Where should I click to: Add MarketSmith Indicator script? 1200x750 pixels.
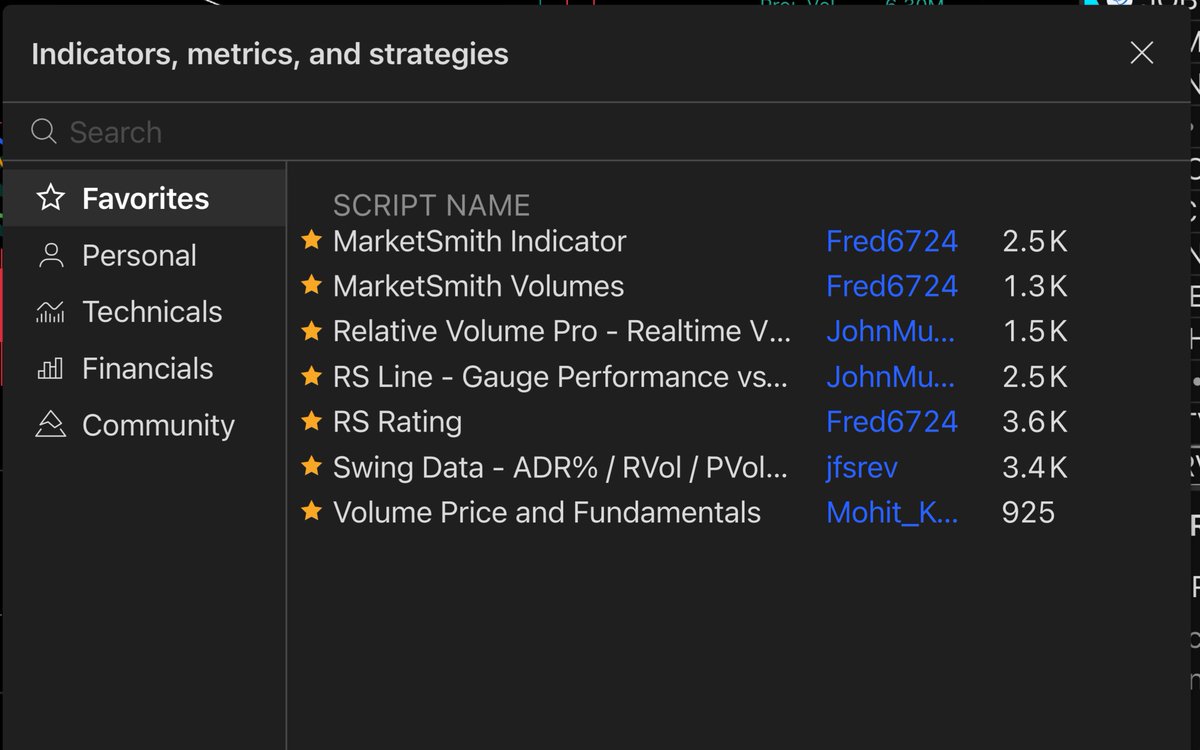pos(480,241)
